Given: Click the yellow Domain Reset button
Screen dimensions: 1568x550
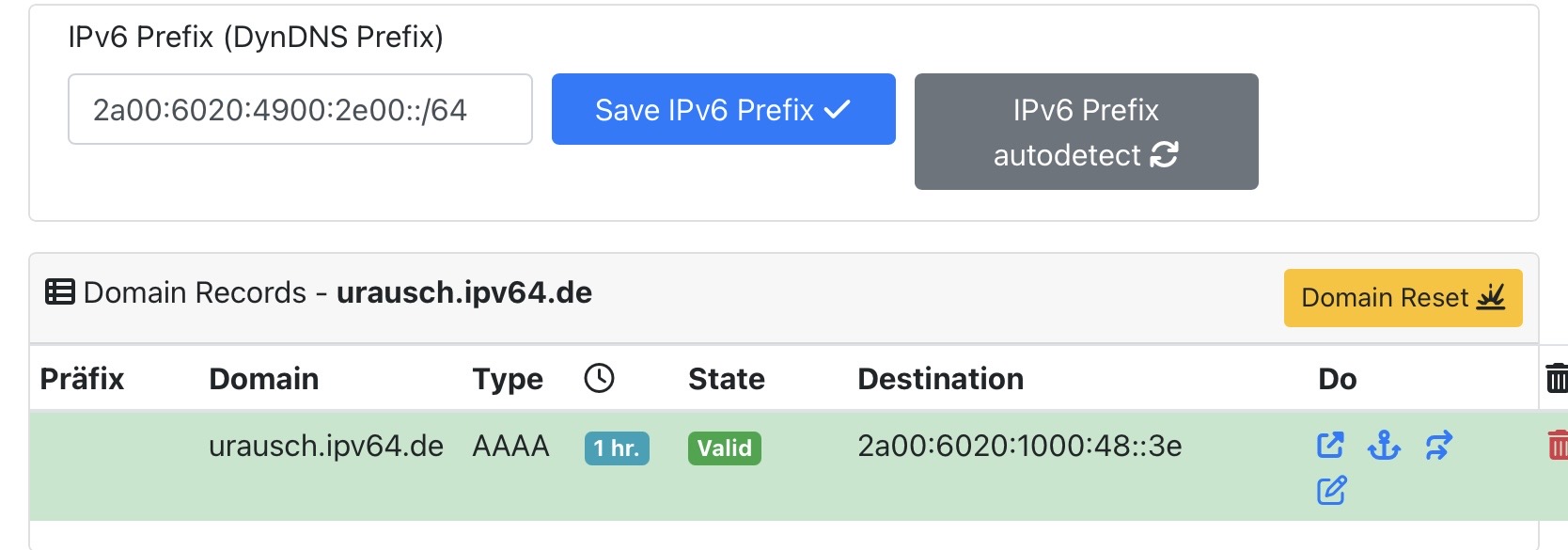Looking at the screenshot, I should tap(1403, 298).
